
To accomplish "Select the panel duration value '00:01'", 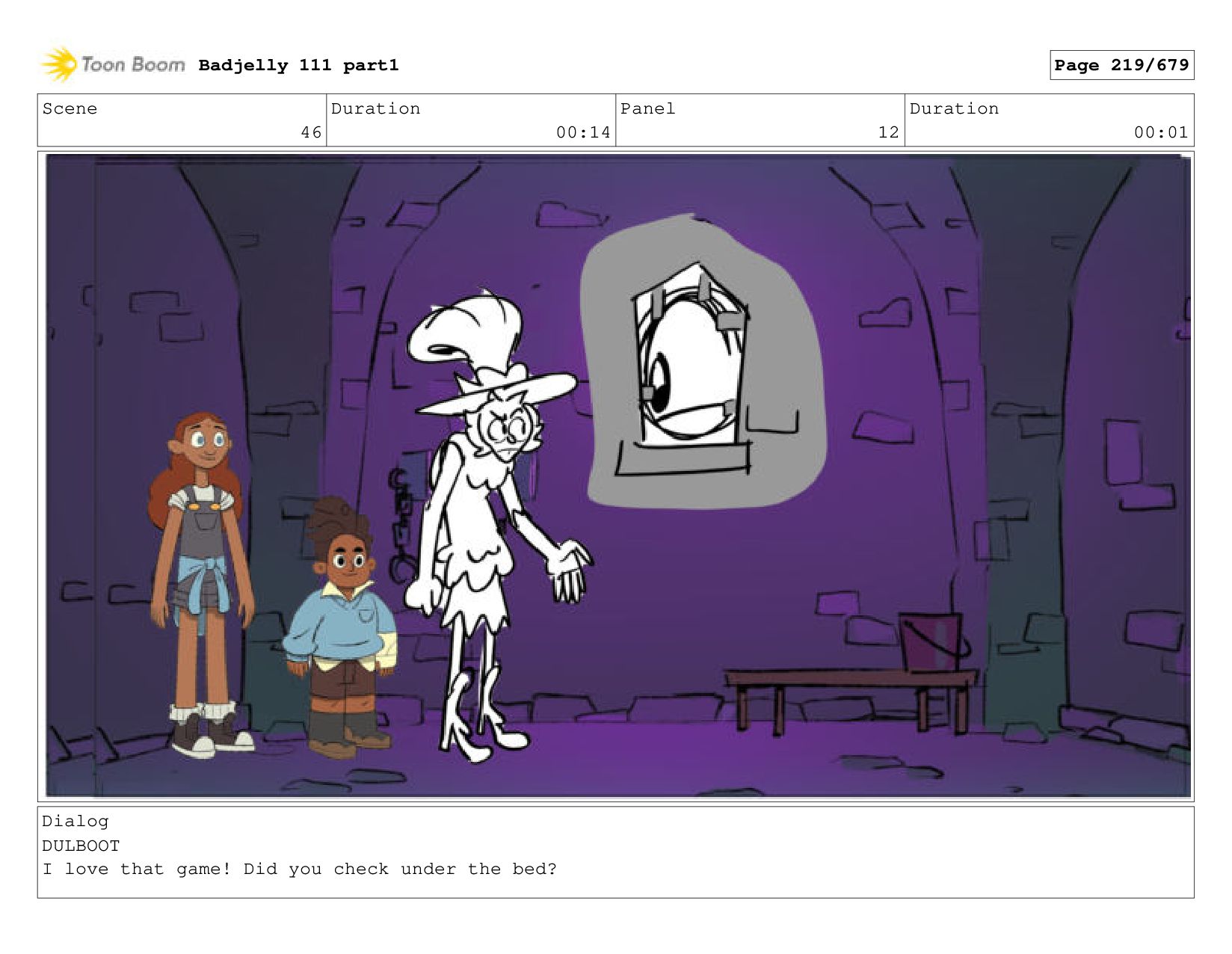I will (x=1161, y=132).
